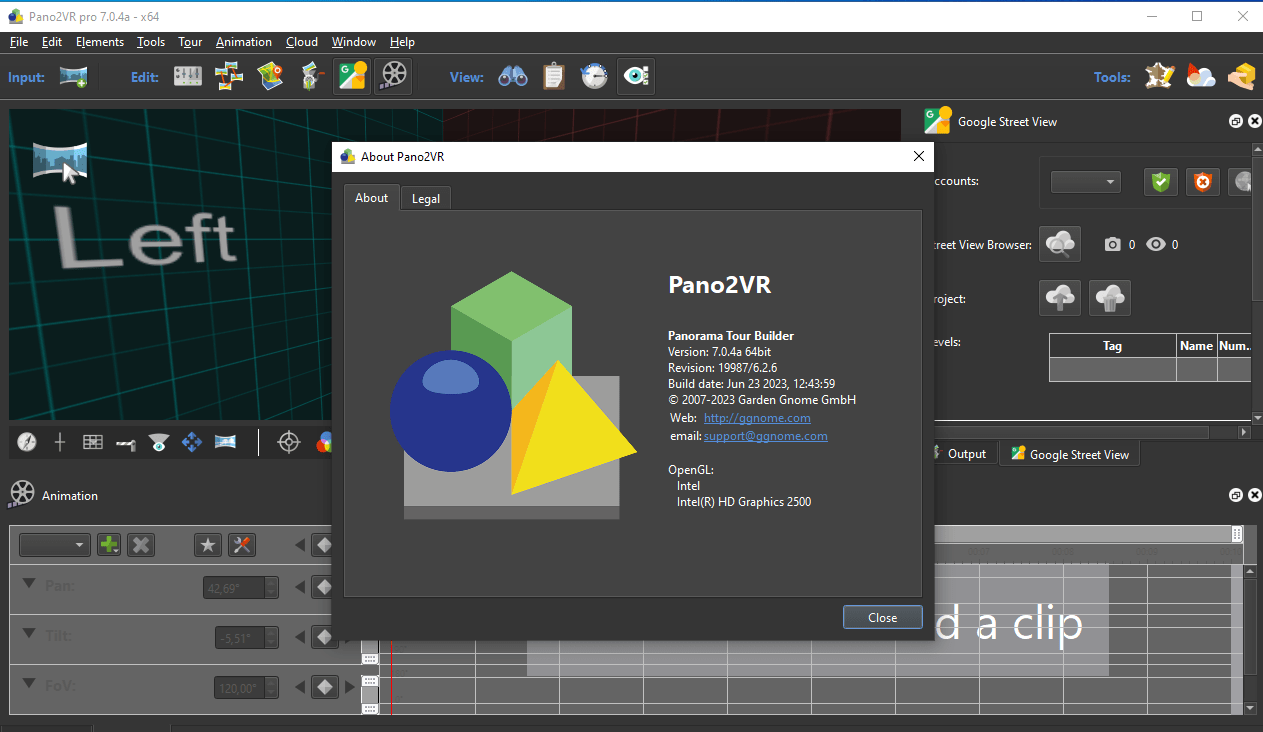The height and width of the screenshot is (732, 1263).
Task: Toggle the top-row keyframe diamond button
Action: [x=324, y=545]
